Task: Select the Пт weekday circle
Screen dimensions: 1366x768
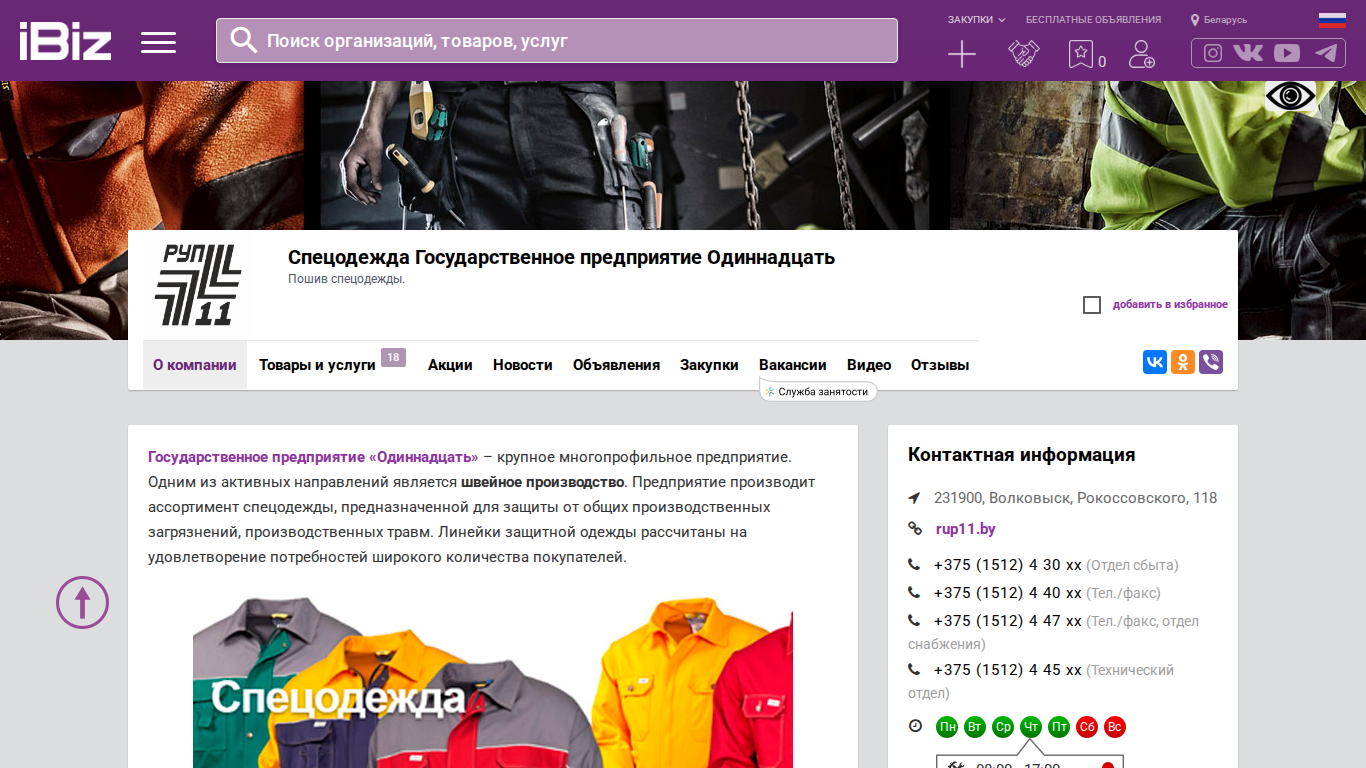Action: [x=1059, y=727]
